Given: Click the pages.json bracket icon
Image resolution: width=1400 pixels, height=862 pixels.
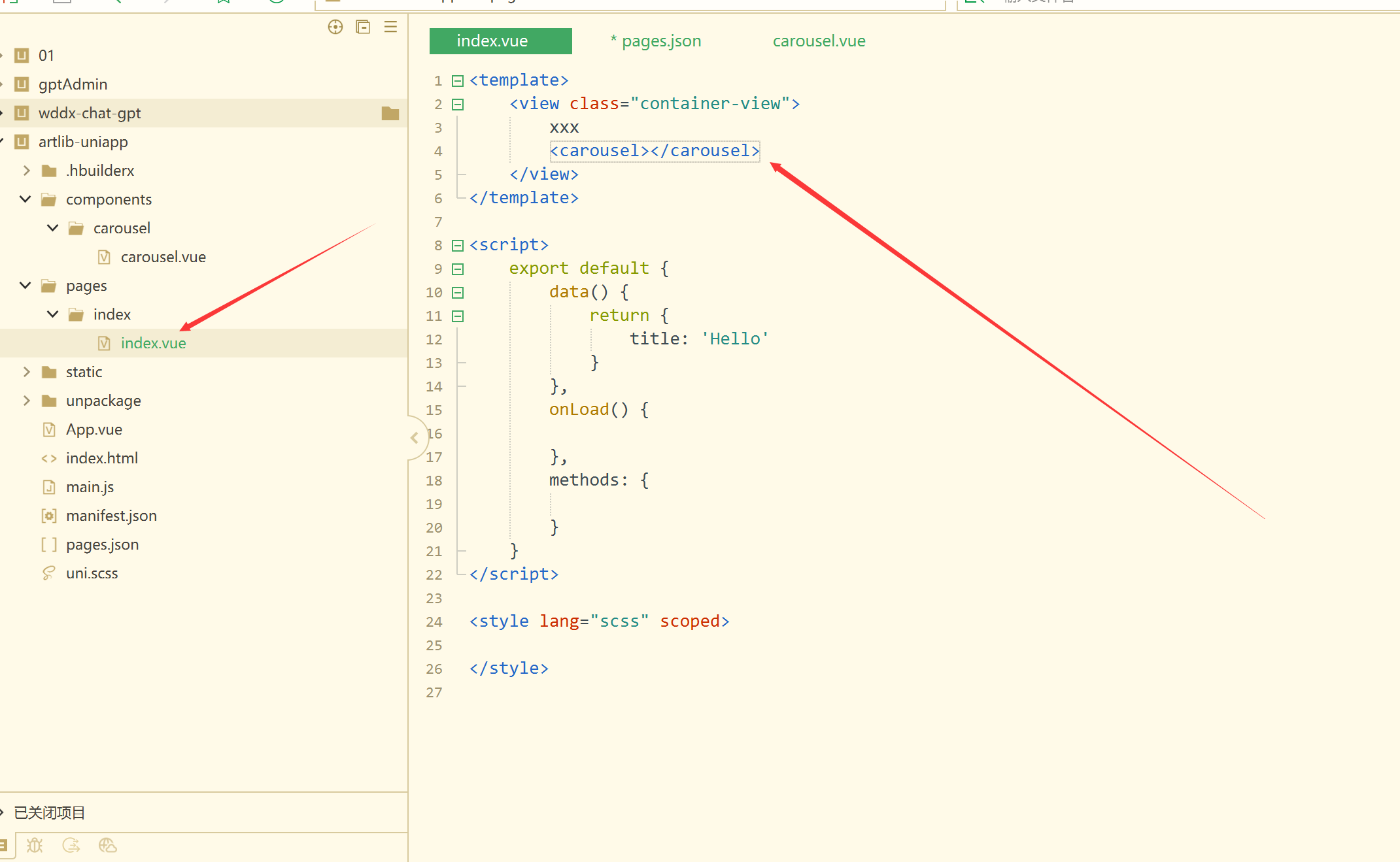Looking at the screenshot, I should (x=49, y=544).
